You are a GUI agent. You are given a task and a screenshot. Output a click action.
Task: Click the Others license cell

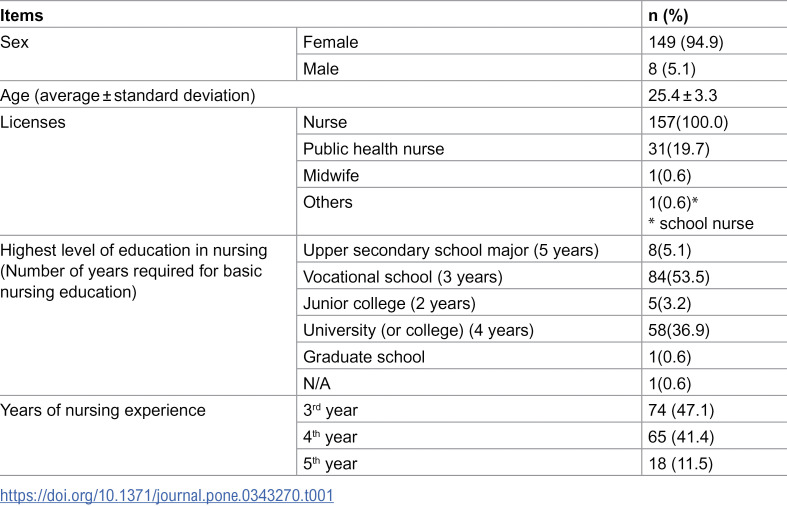tap(469, 211)
